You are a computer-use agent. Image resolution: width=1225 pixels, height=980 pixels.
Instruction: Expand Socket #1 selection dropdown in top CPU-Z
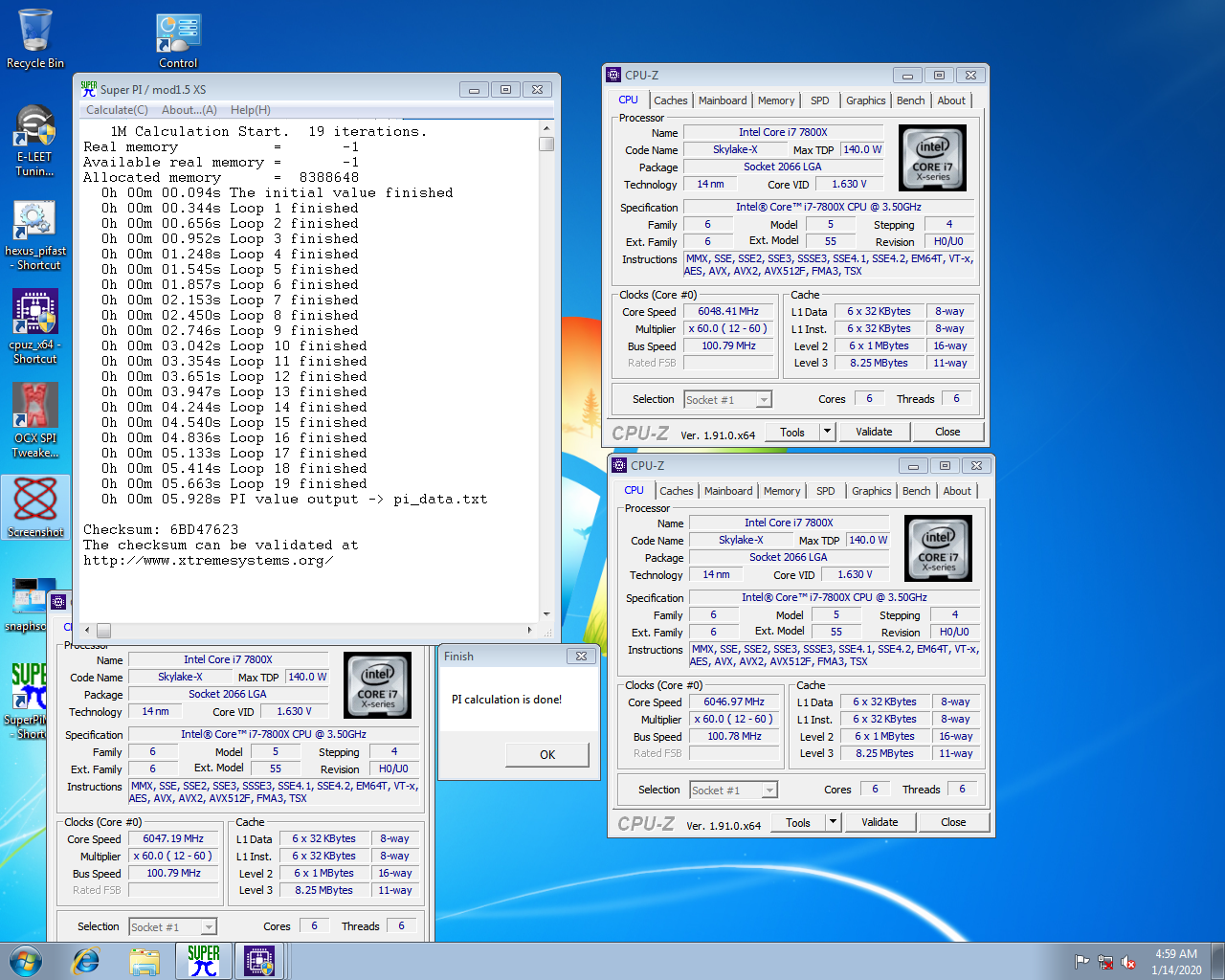tap(763, 400)
